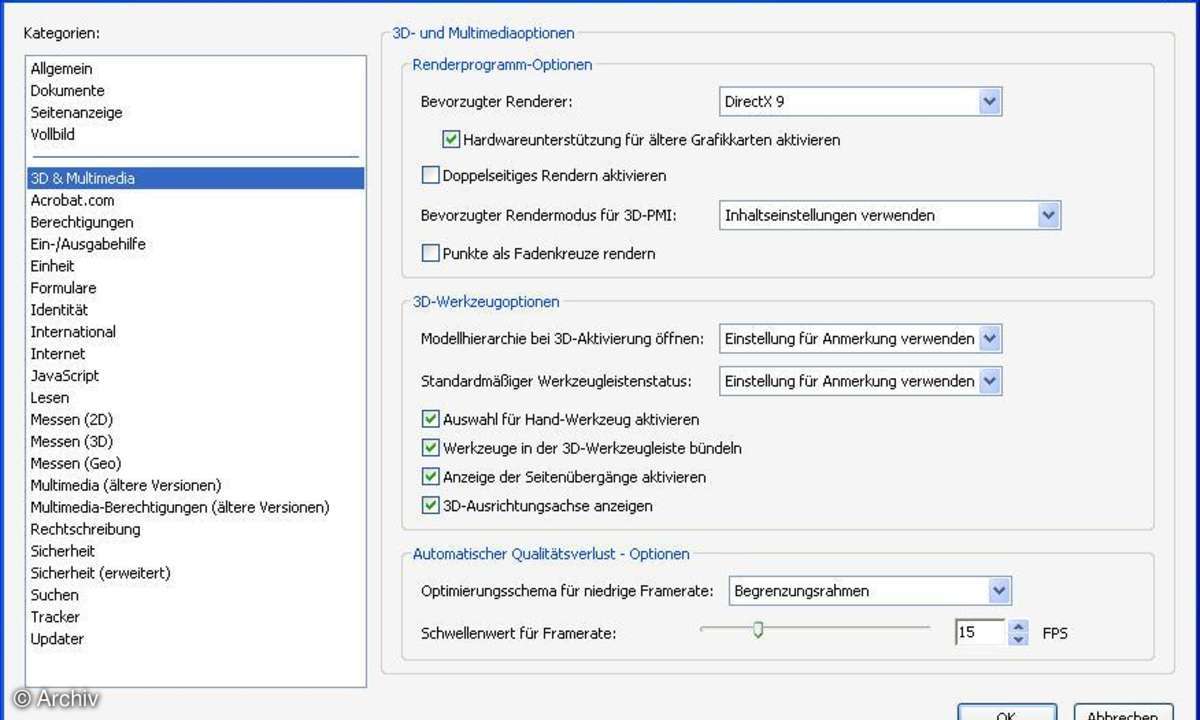This screenshot has height=720, width=1200.
Task: Select Messen (Geo) category
Action: point(195,464)
